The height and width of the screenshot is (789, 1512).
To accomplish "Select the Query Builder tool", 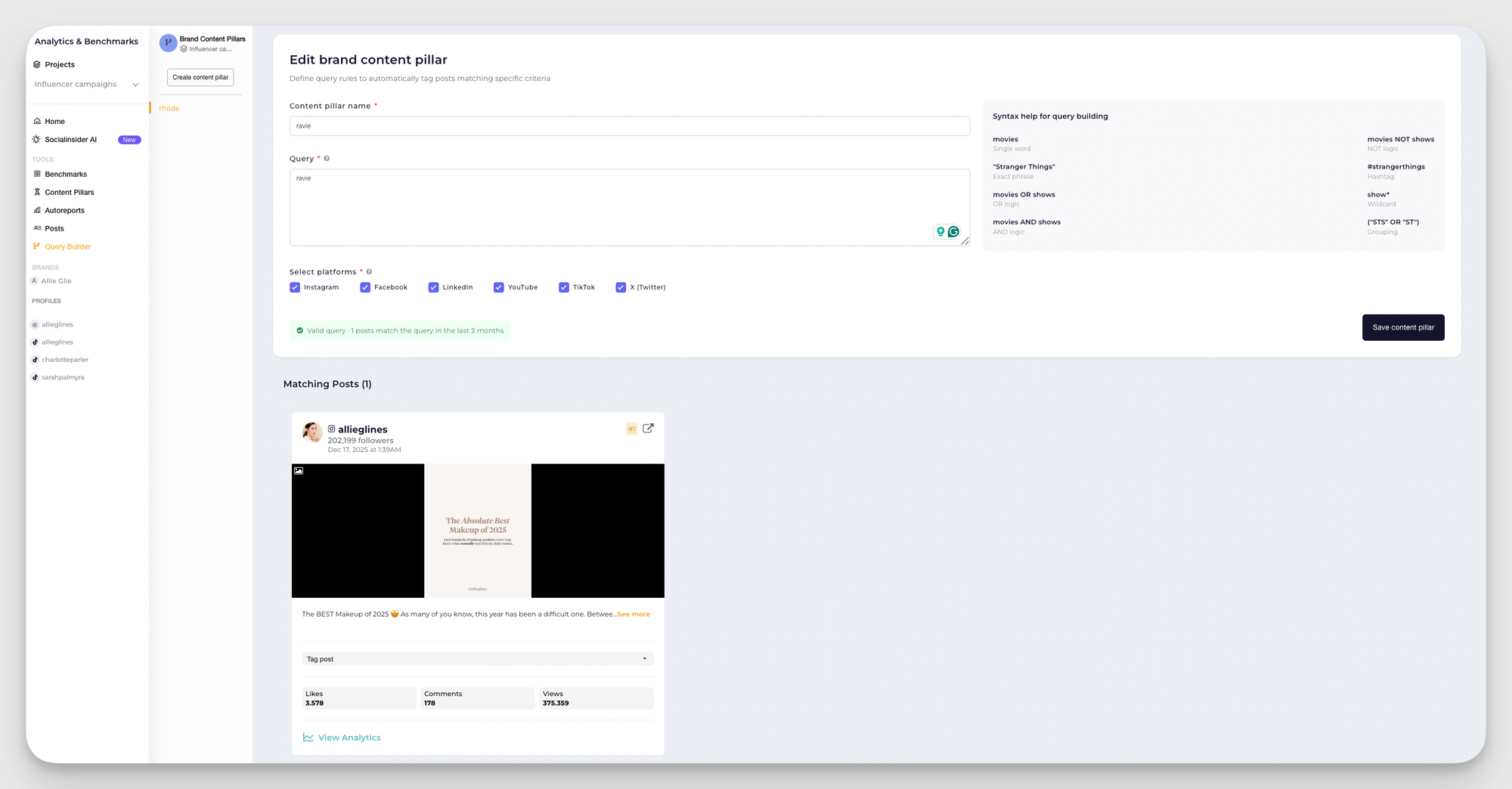I will 67,246.
